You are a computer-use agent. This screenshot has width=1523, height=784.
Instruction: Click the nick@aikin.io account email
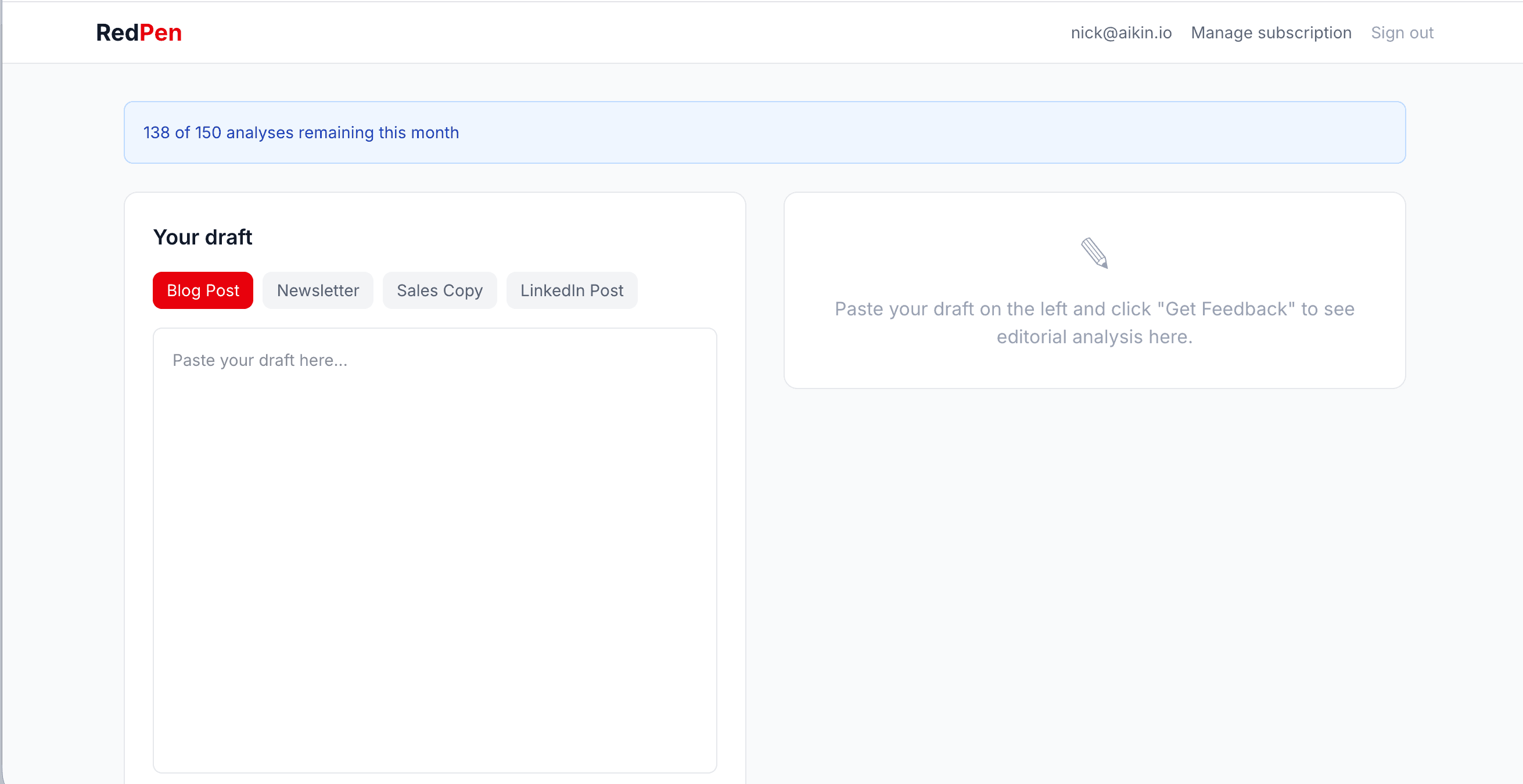1120,33
